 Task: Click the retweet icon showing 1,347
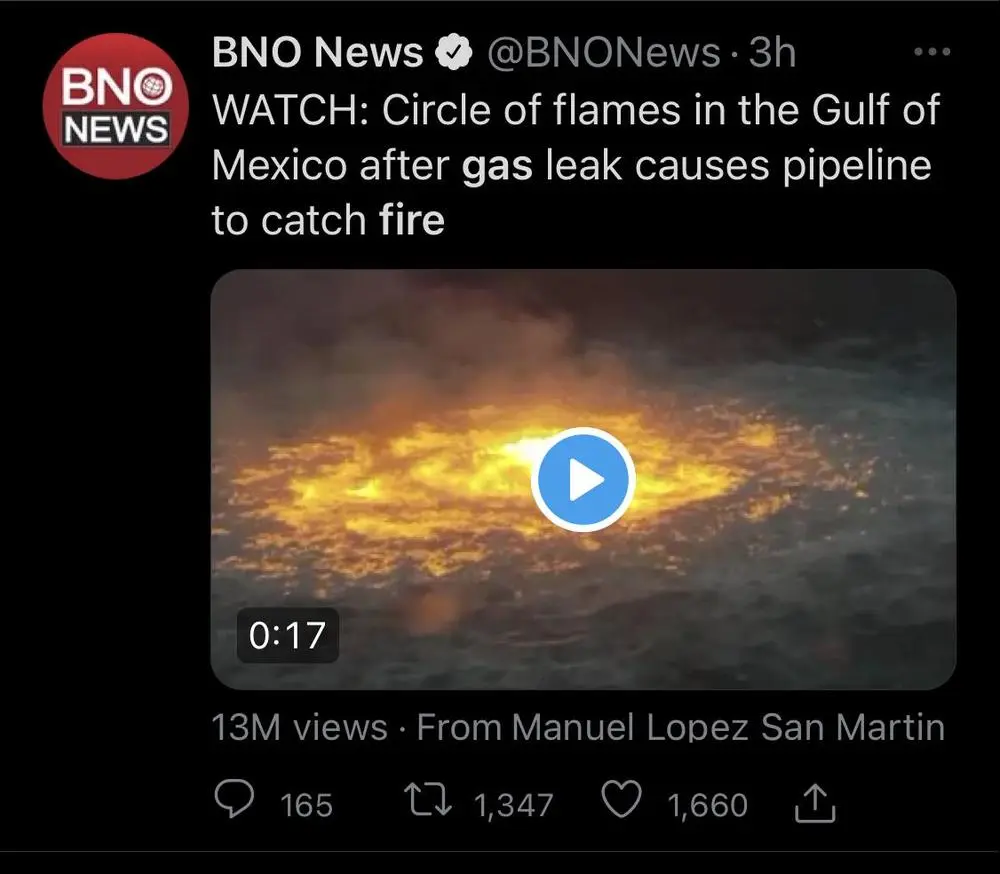click(x=428, y=800)
